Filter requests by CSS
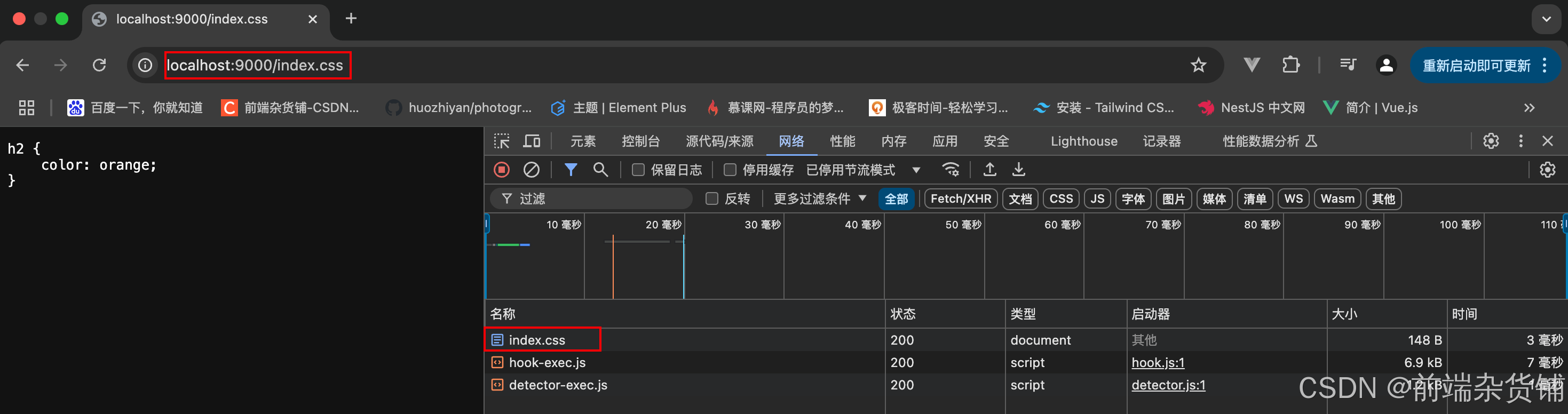Image resolution: width=1568 pixels, height=414 pixels. [x=1061, y=198]
